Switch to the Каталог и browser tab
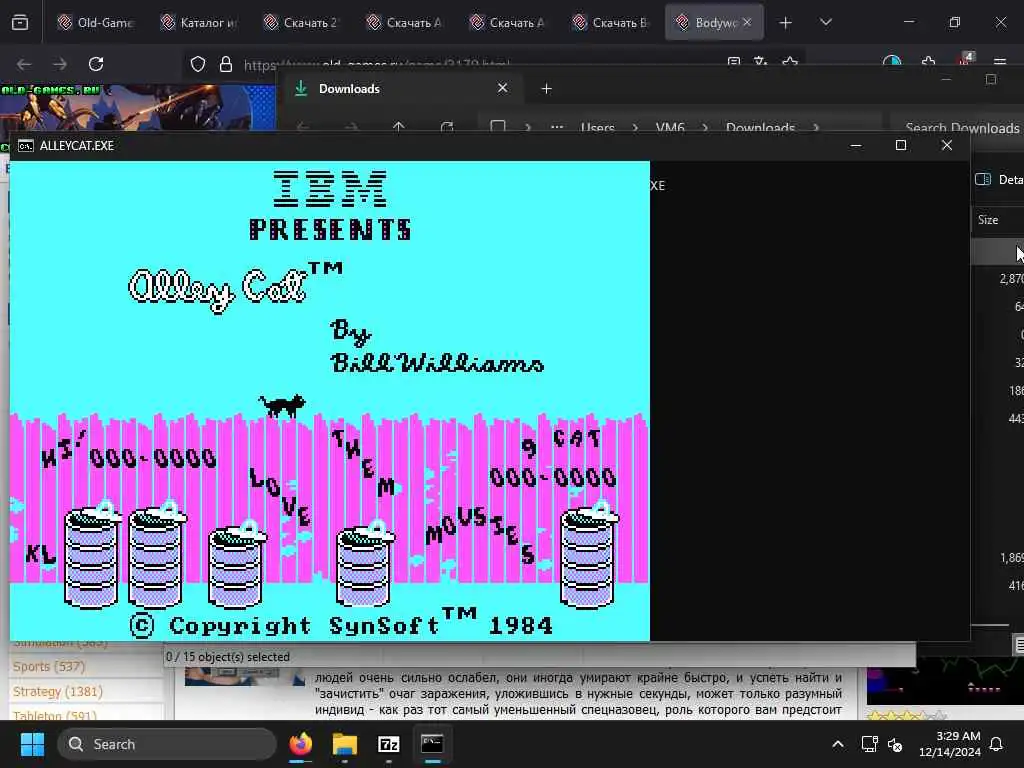1024x768 pixels. coord(199,22)
